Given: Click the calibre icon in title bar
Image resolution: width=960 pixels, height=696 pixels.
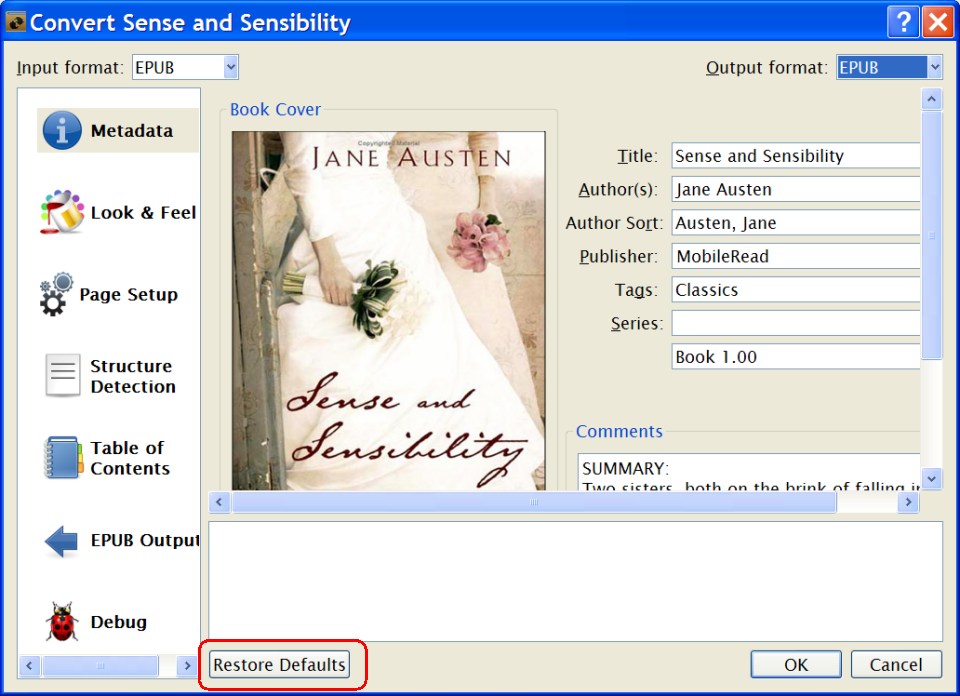Looking at the screenshot, I should tap(16, 23).
